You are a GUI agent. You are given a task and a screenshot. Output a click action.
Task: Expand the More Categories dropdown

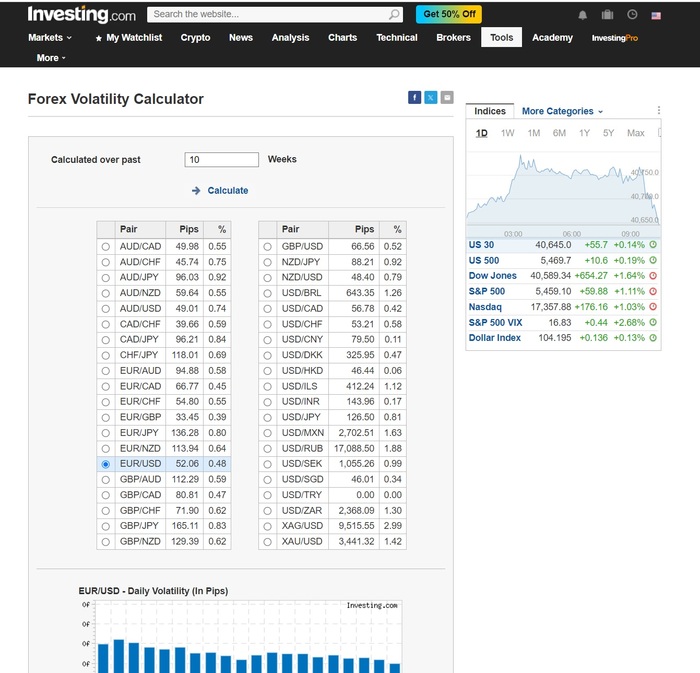pyautogui.click(x=562, y=111)
